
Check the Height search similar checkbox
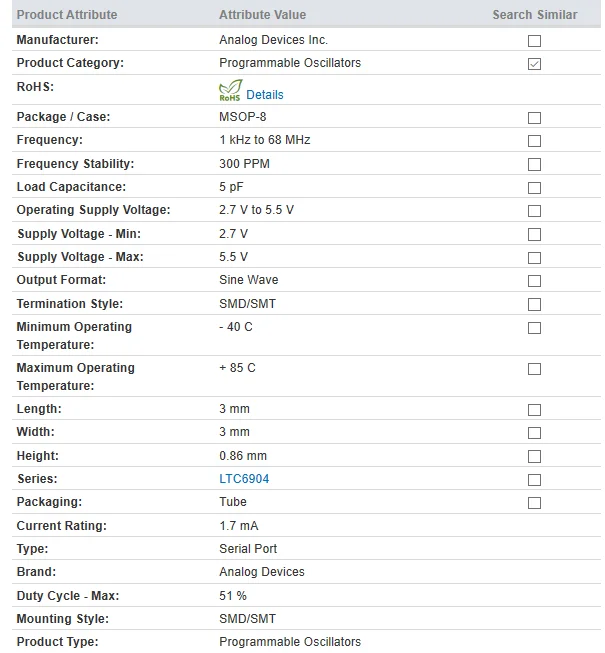[534, 456]
